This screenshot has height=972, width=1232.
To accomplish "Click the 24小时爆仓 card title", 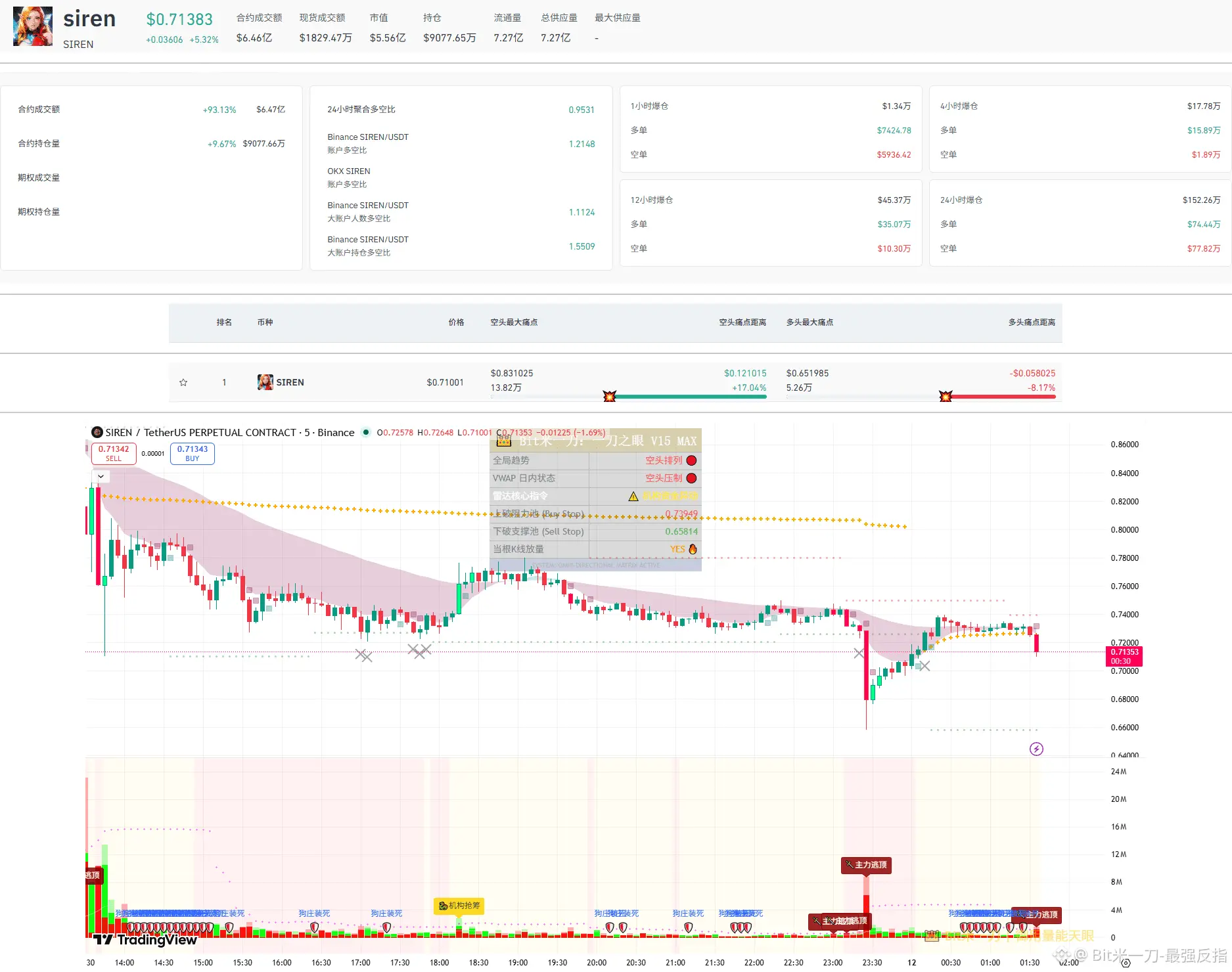I will coord(961,200).
